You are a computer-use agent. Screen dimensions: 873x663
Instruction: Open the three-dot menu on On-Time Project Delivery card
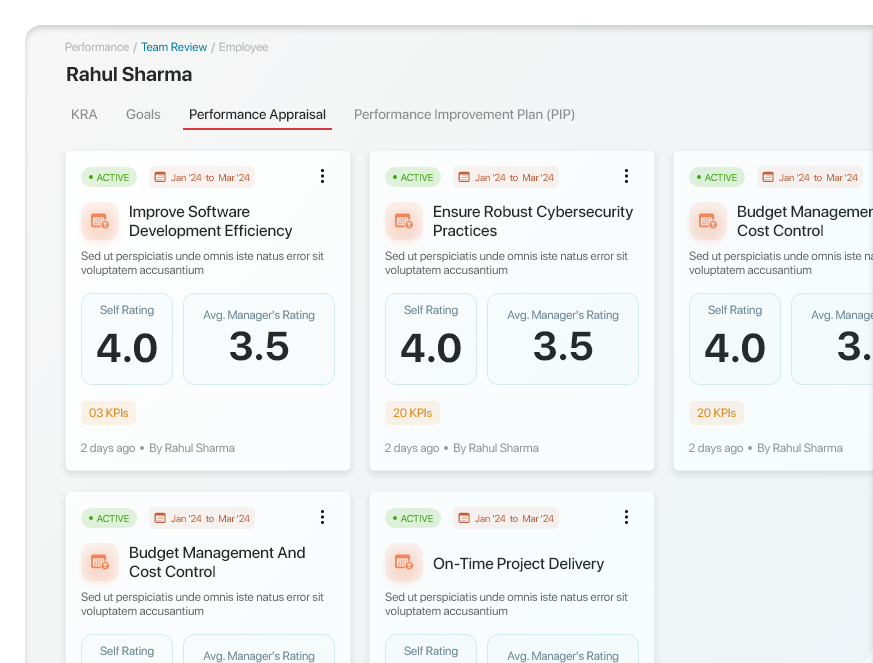(x=626, y=517)
